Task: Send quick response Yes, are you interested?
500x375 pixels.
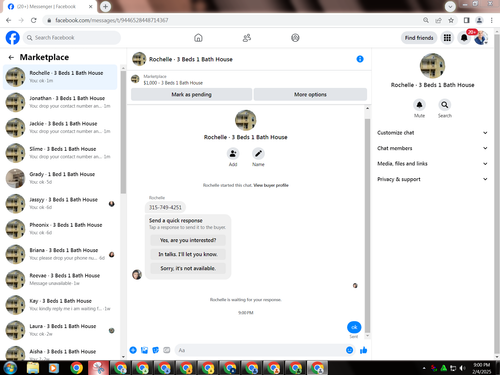Action: tap(188, 240)
